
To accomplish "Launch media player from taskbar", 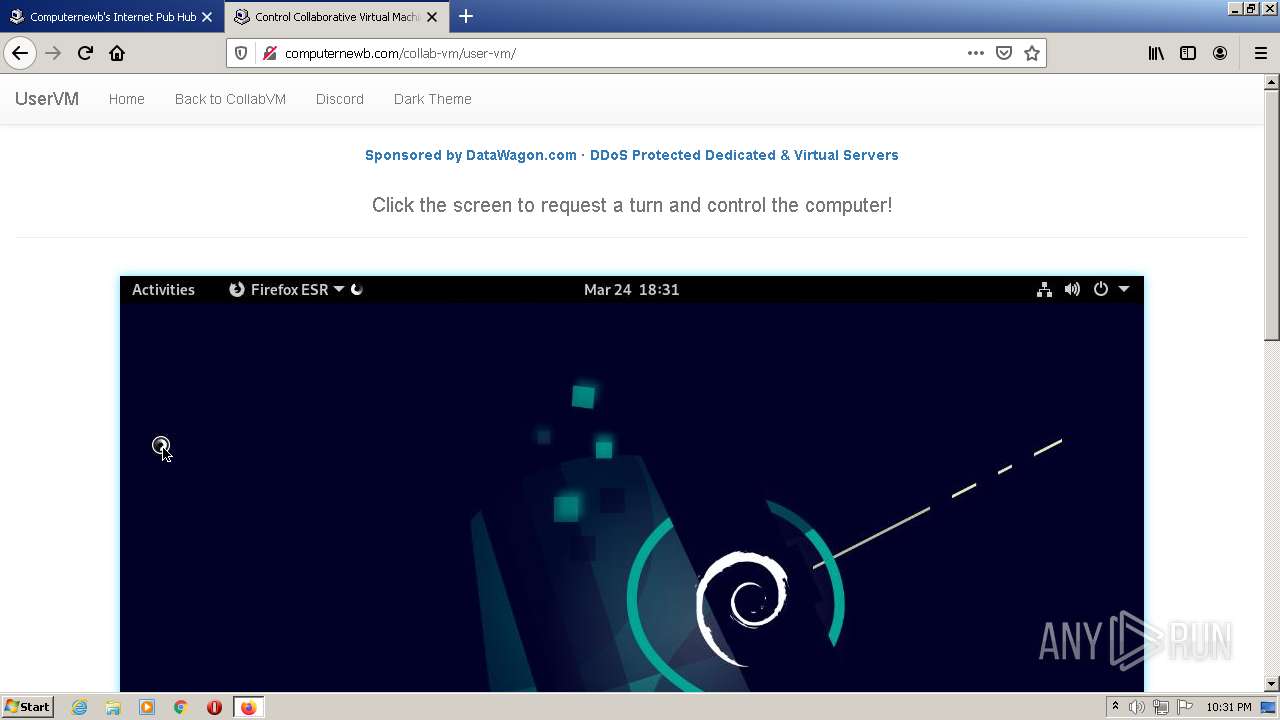I will (x=147, y=707).
